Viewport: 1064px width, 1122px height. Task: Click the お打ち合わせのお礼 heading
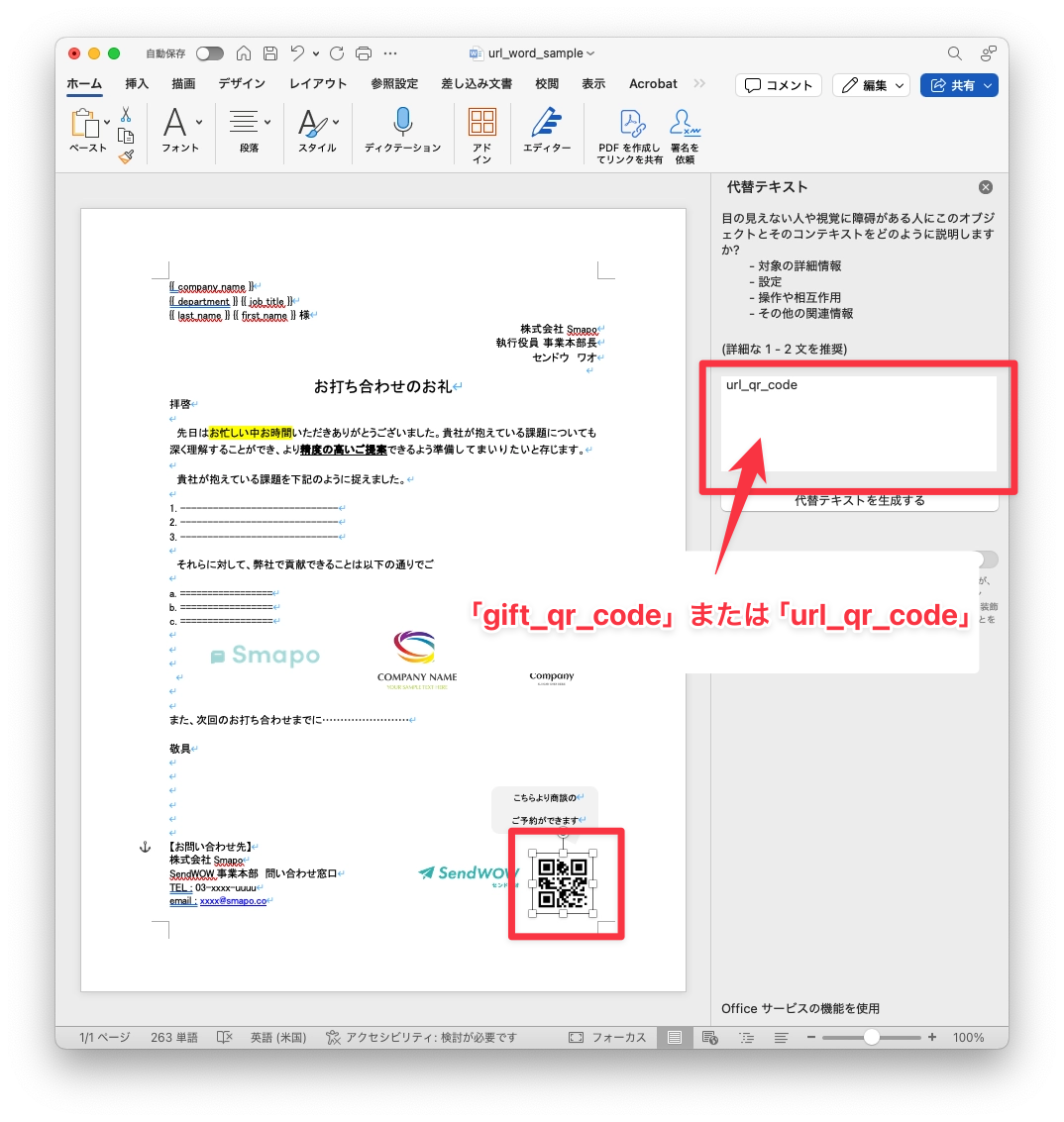click(x=383, y=386)
